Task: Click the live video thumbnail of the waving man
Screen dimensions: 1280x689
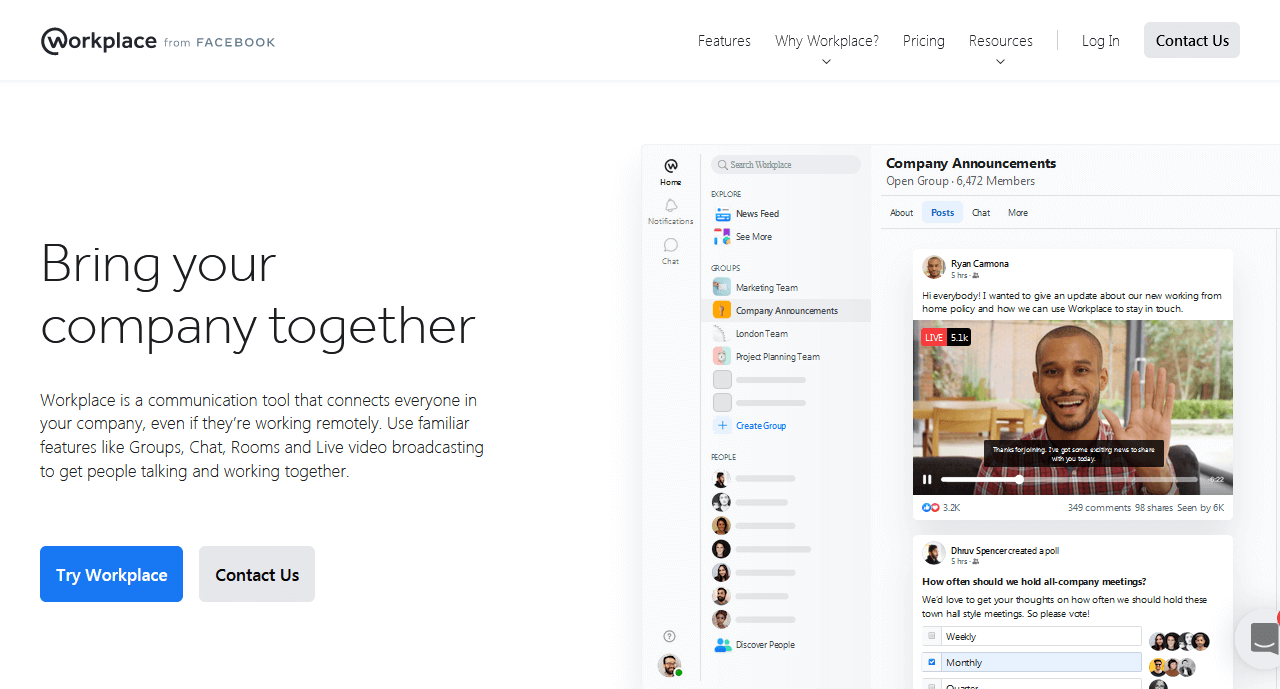Action: pyautogui.click(x=1073, y=407)
